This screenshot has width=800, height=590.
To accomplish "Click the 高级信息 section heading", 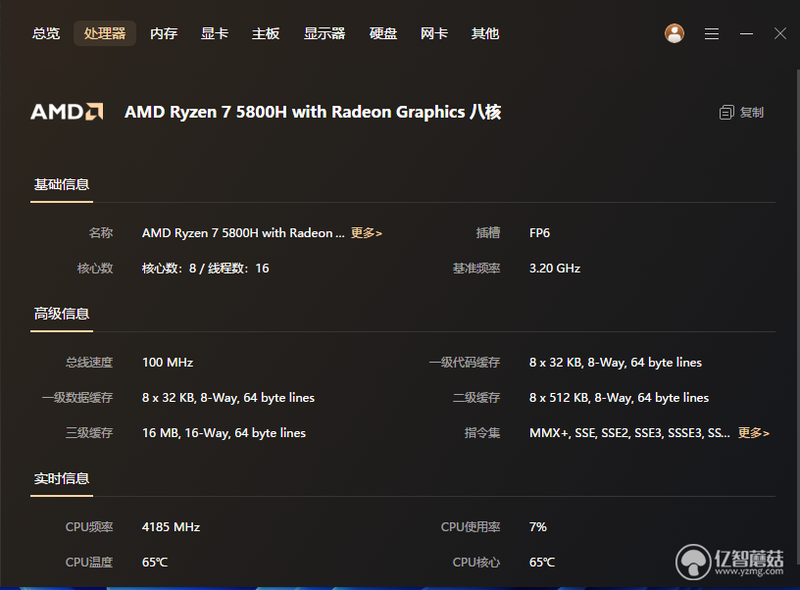I will [x=62, y=314].
